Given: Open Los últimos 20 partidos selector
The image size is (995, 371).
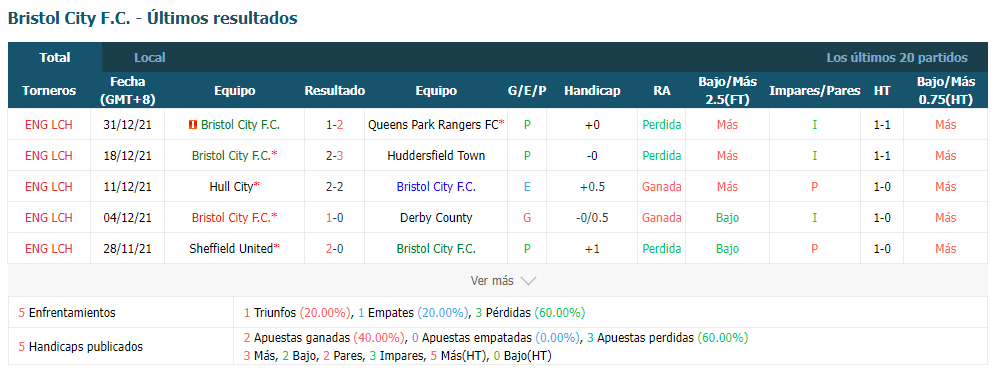Looking at the screenshot, I should 897,58.
